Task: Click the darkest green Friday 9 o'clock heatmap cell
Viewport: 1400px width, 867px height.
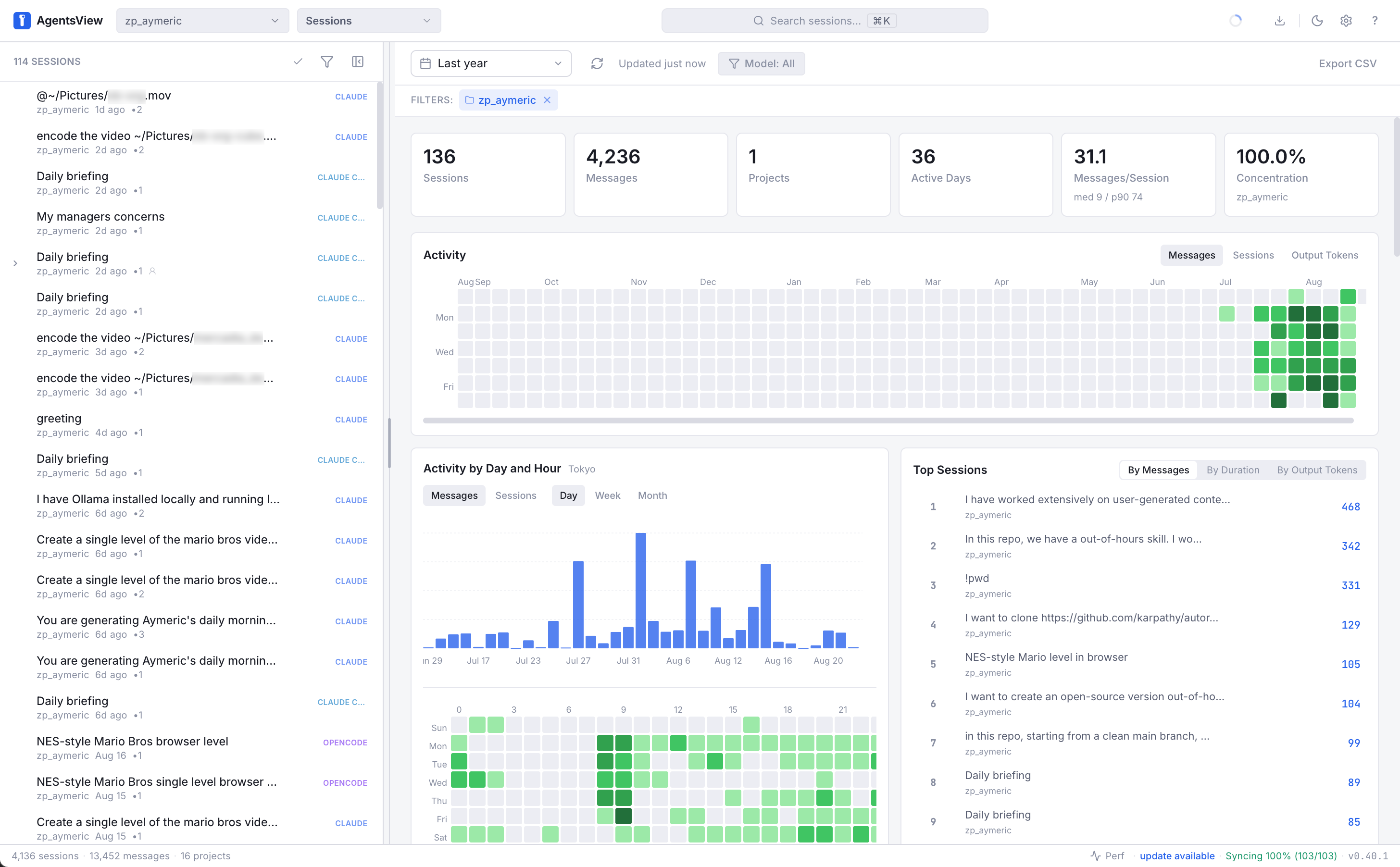Action: click(x=623, y=816)
